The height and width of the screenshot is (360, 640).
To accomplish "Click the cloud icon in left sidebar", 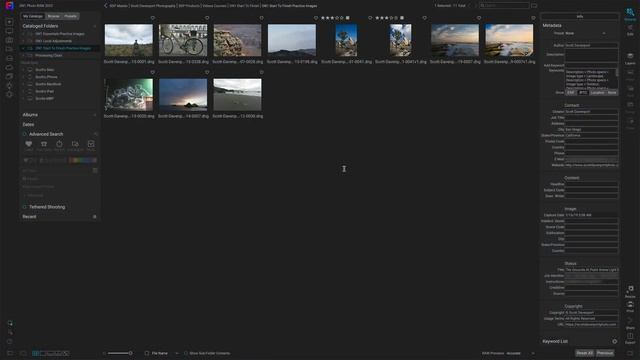I will [9, 67].
